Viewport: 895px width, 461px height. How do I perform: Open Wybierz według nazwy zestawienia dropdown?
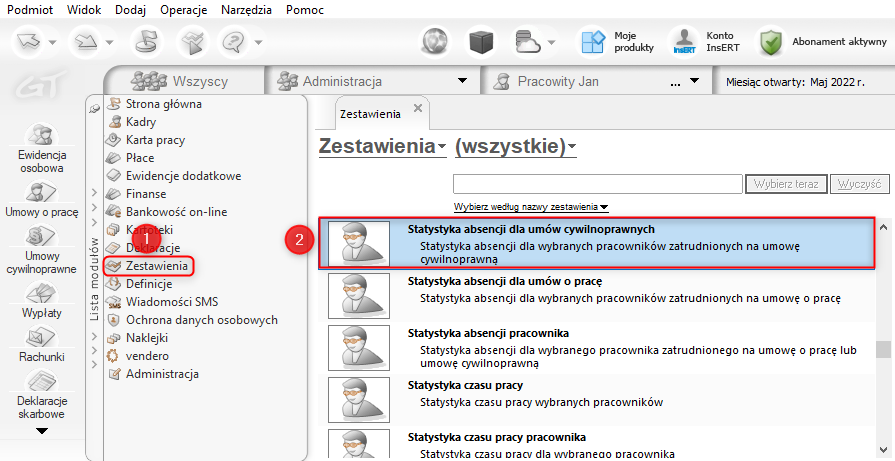pos(531,207)
